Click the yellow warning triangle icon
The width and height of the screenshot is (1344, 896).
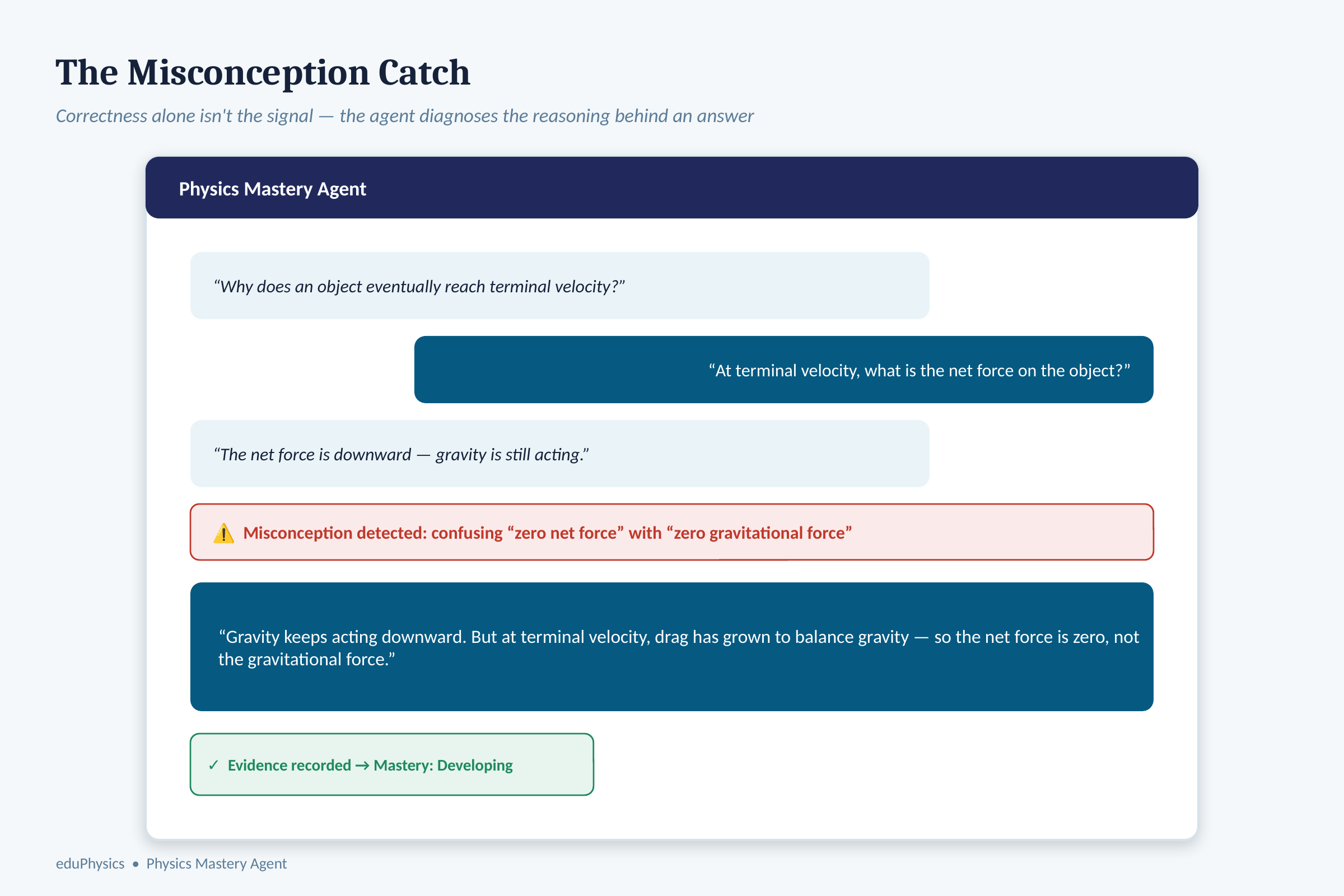(x=223, y=533)
